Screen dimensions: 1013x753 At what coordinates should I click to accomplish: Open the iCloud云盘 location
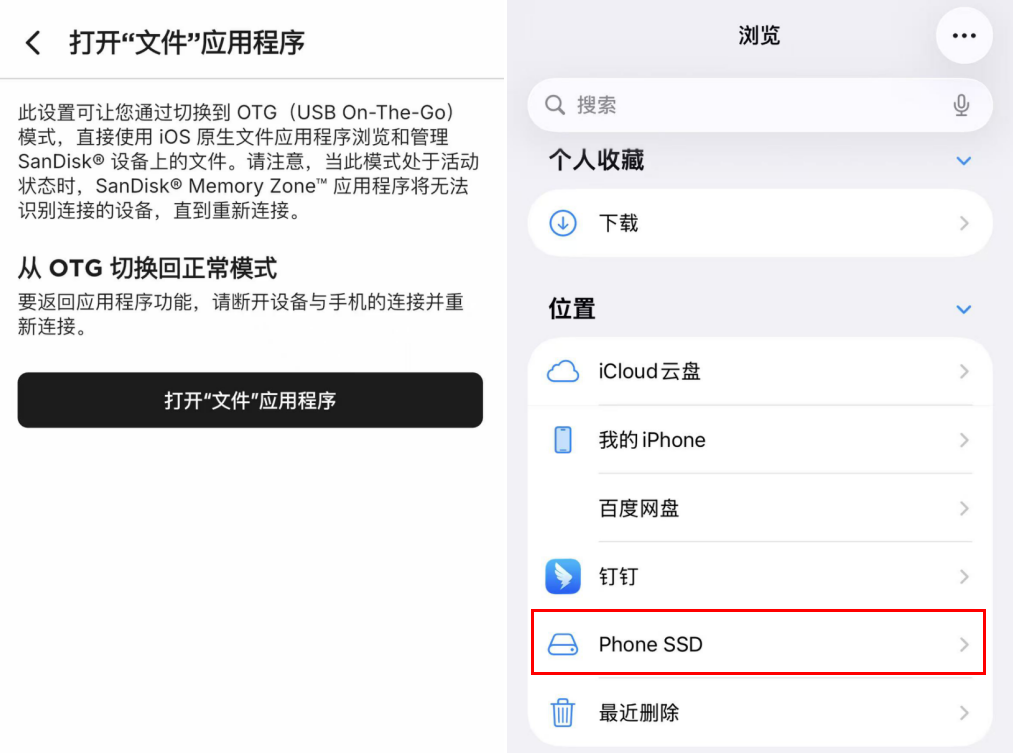650,372
